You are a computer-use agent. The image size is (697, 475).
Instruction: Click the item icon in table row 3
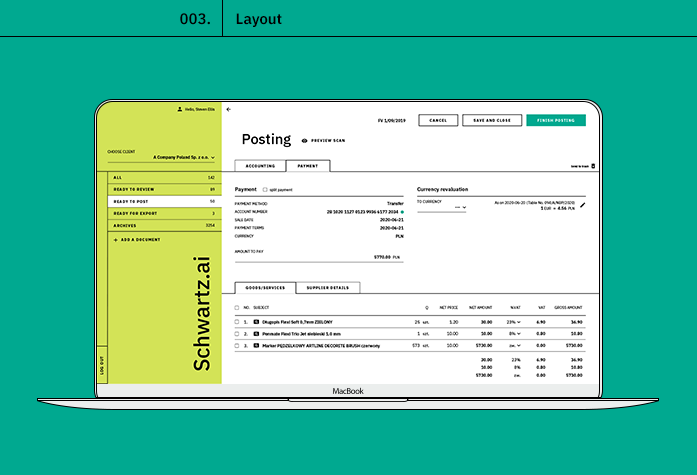pos(256,345)
